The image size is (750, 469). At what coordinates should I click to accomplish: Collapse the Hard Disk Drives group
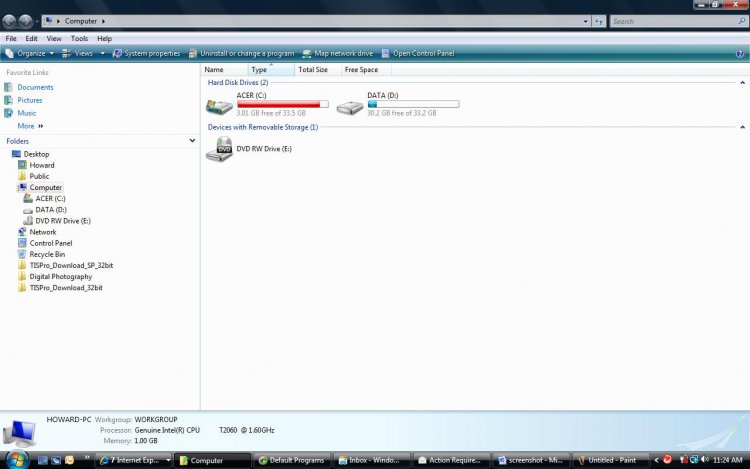point(742,83)
